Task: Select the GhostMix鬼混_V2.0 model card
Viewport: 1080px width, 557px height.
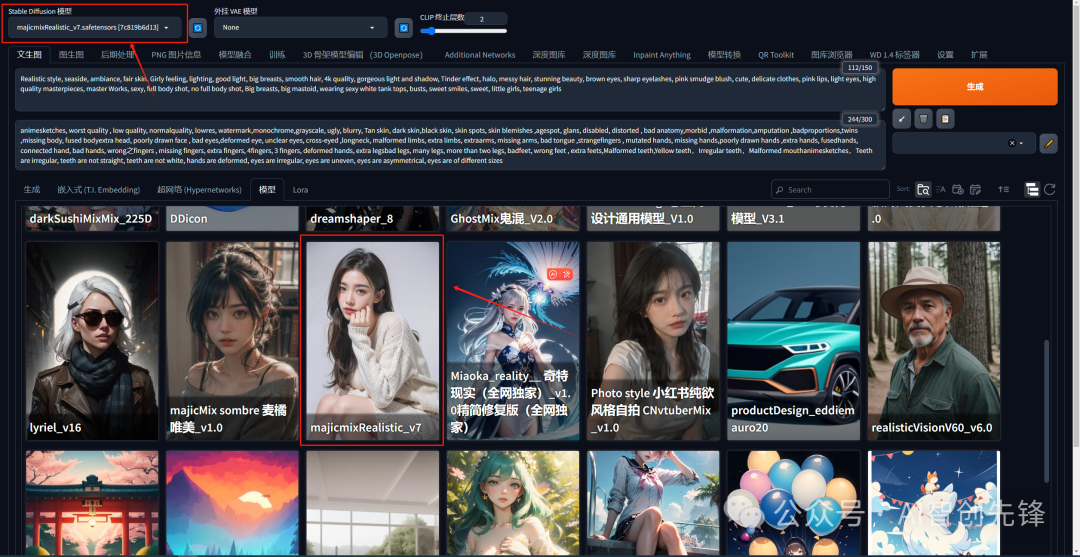Action: [513, 218]
